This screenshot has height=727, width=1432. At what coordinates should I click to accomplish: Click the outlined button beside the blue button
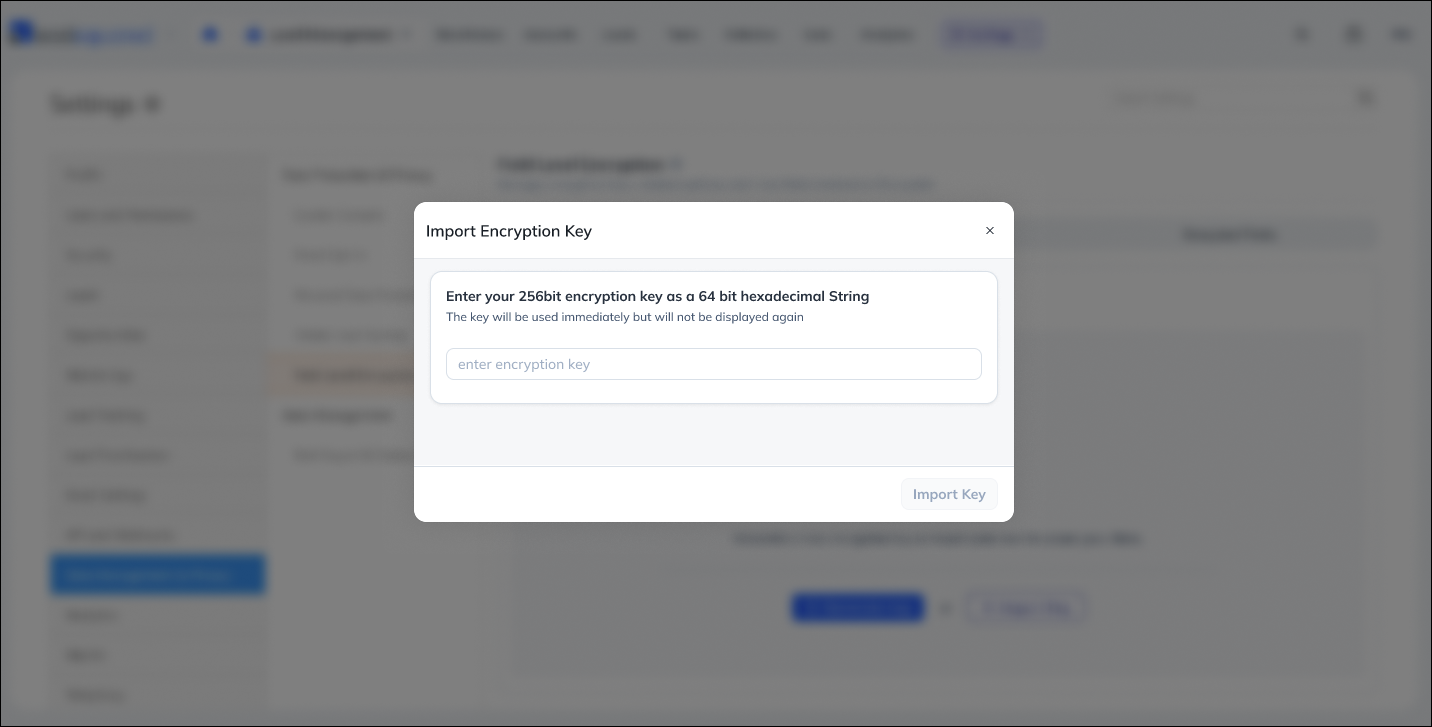pyautogui.click(x=1025, y=607)
